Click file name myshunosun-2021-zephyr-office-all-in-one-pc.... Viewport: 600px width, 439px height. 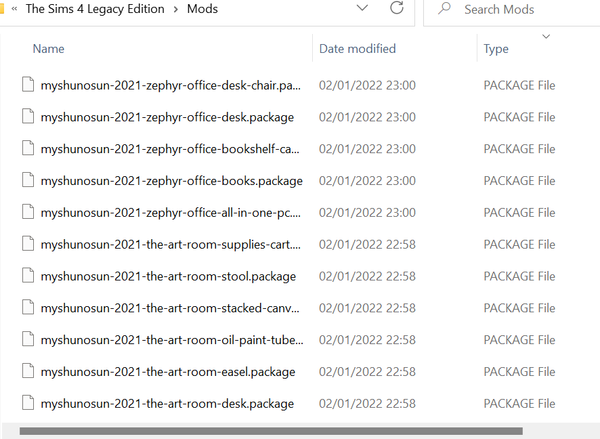[x=171, y=212]
